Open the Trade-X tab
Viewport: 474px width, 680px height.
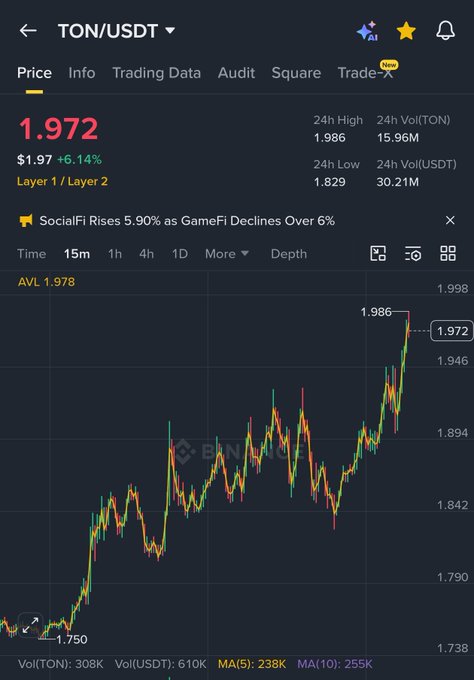pos(366,72)
